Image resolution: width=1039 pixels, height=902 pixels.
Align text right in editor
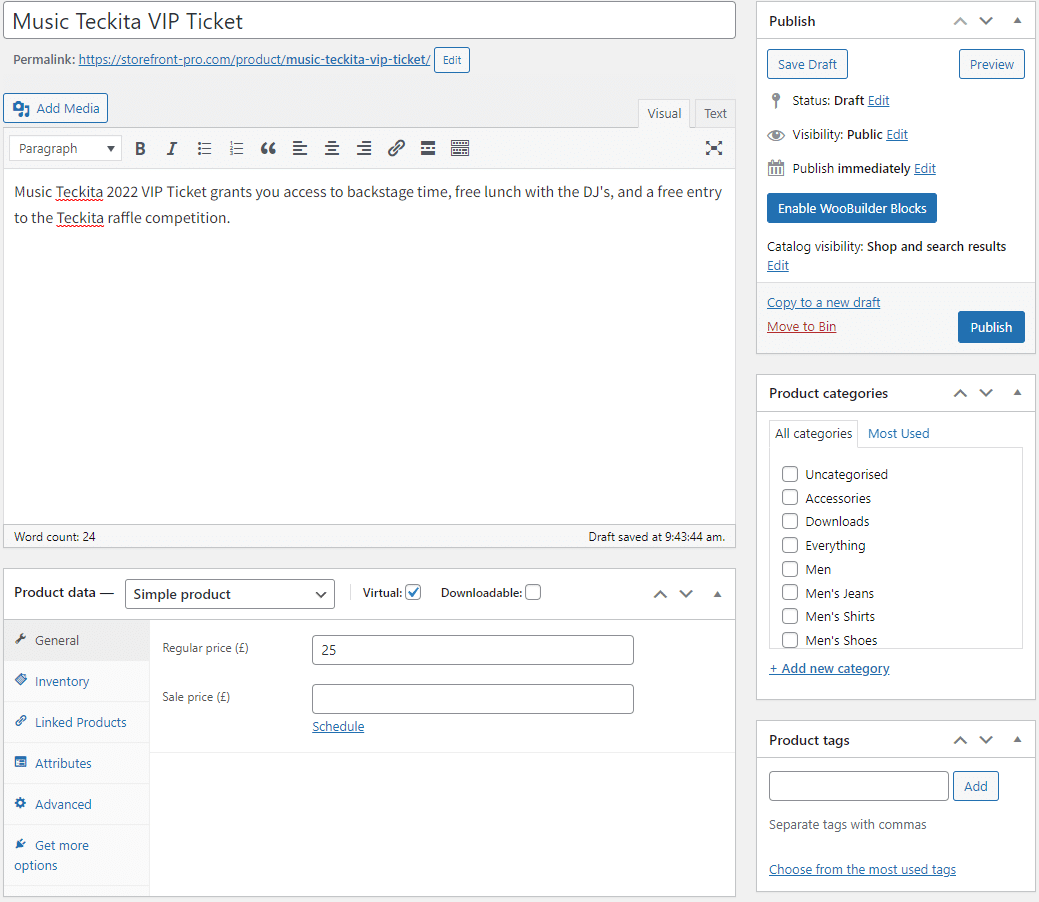(364, 148)
